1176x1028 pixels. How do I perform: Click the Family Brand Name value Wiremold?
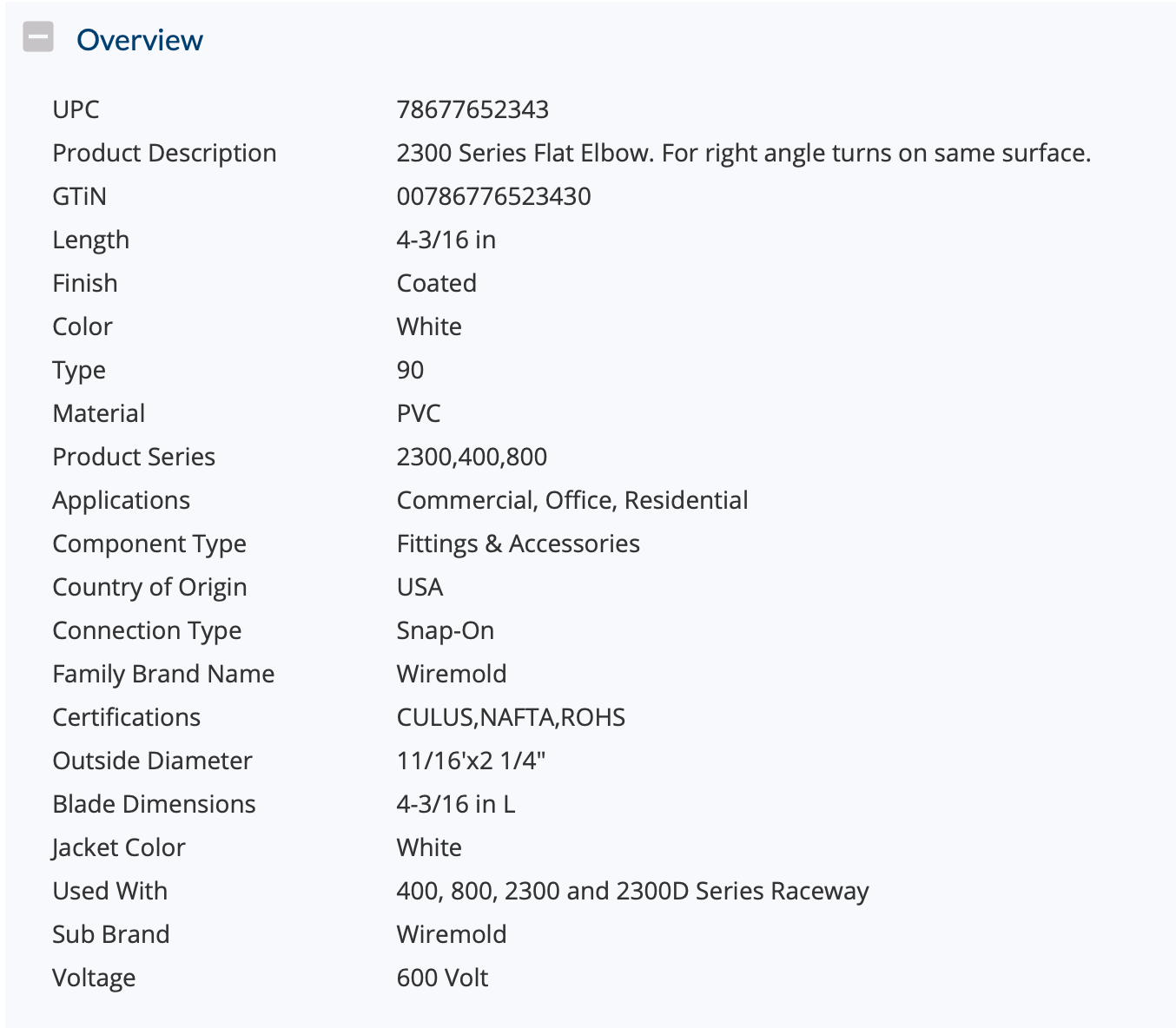(452, 674)
